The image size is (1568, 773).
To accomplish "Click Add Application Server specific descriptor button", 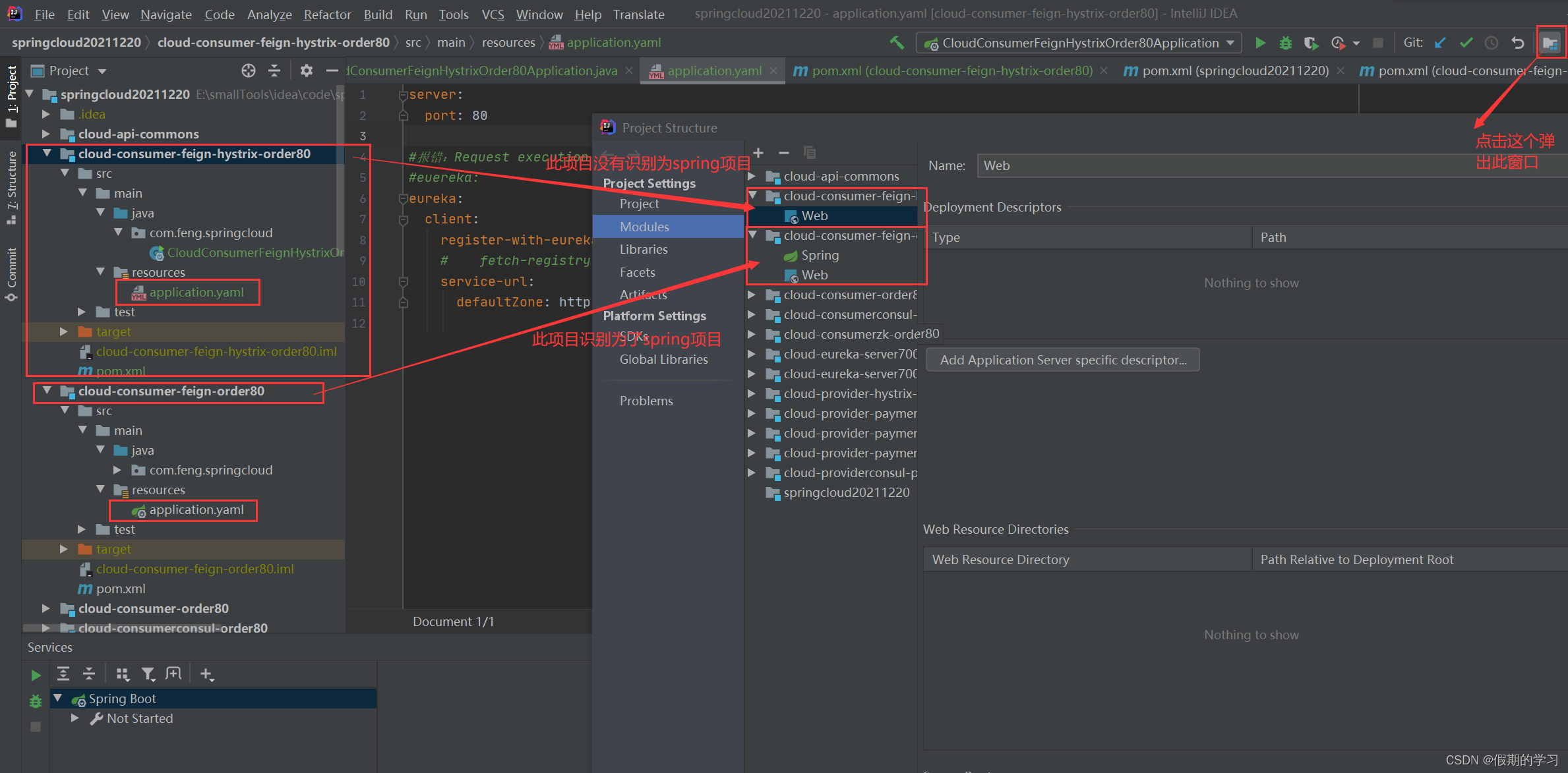I will (x=1063, y=360).
